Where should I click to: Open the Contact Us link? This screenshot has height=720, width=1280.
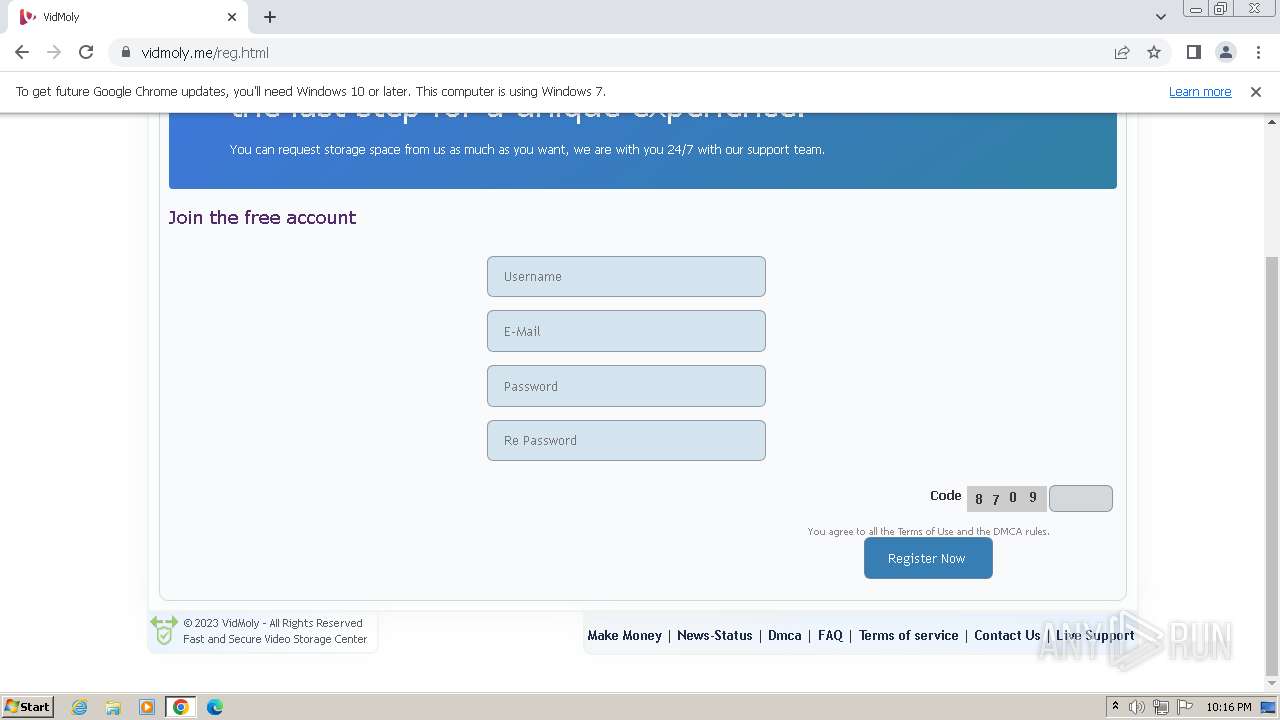pyautogui.click(x=1007, y=635)
